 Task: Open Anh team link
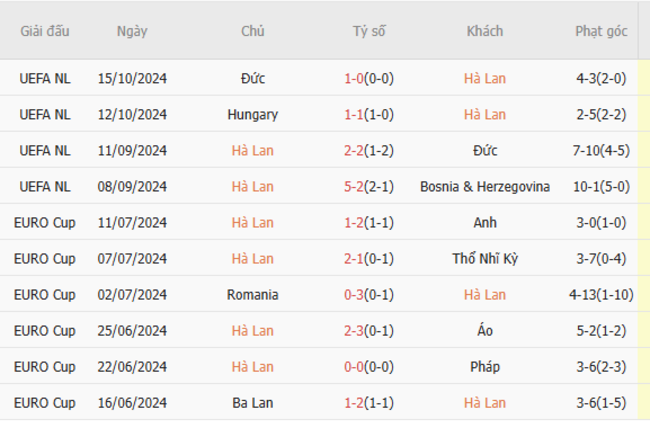(x=485, y=223)
